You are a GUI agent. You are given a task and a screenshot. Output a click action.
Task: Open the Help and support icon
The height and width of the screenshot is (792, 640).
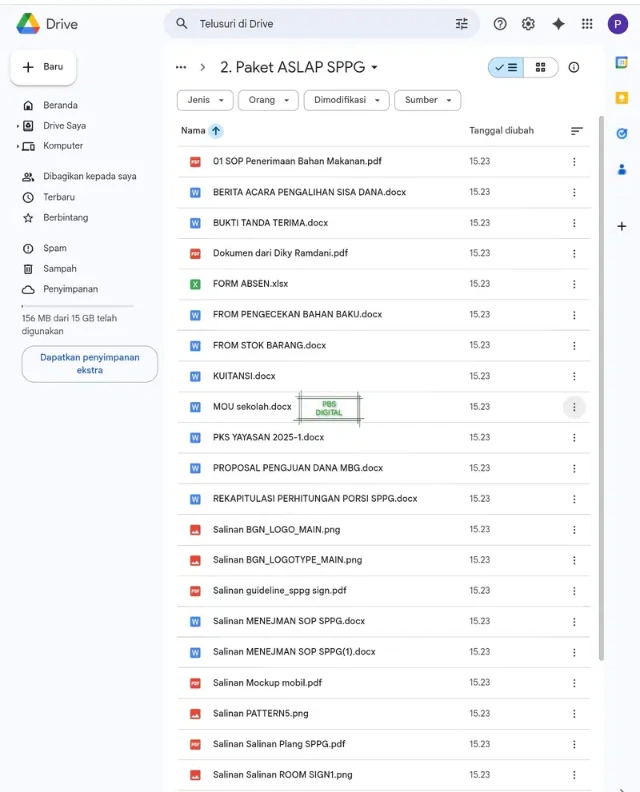pyautogui.click(x=500, y=24)
